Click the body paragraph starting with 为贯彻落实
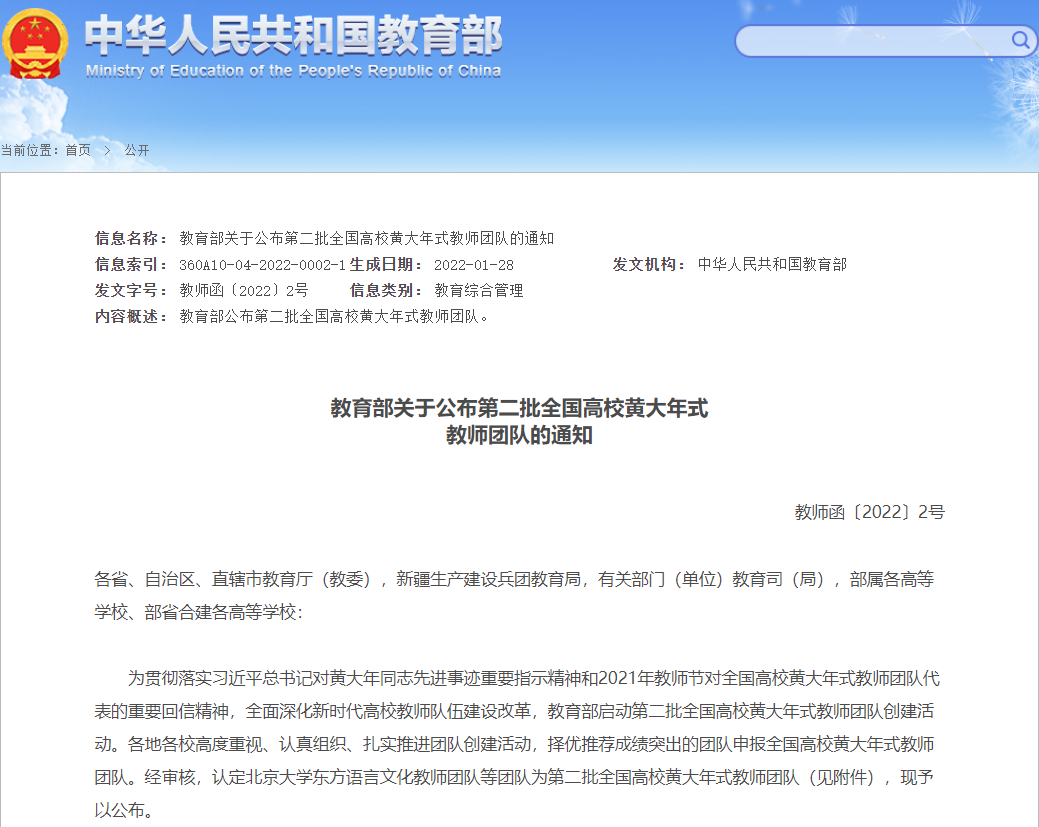The image size is (1039, 827). pos(519,744)
